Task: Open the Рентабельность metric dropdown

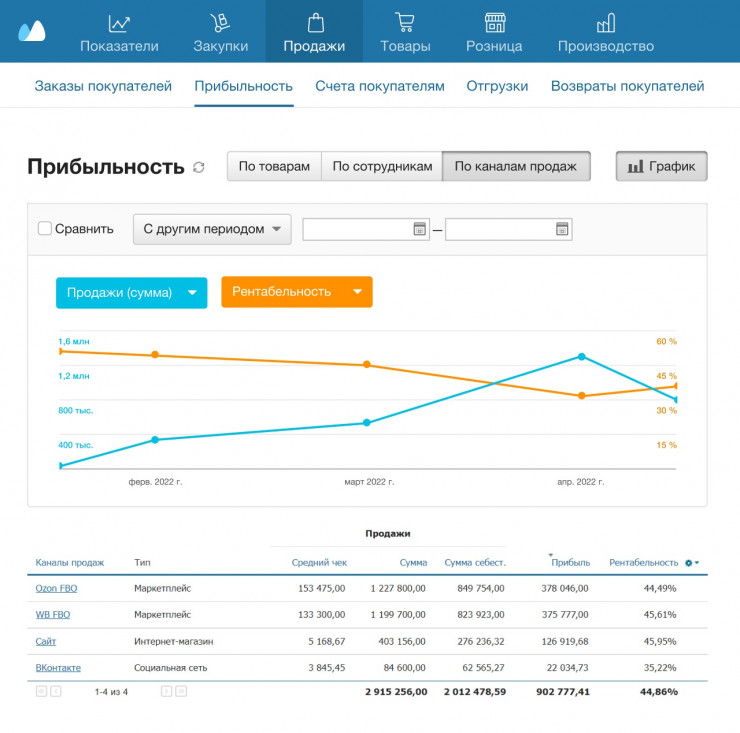Action: click(x=296, y=292)
